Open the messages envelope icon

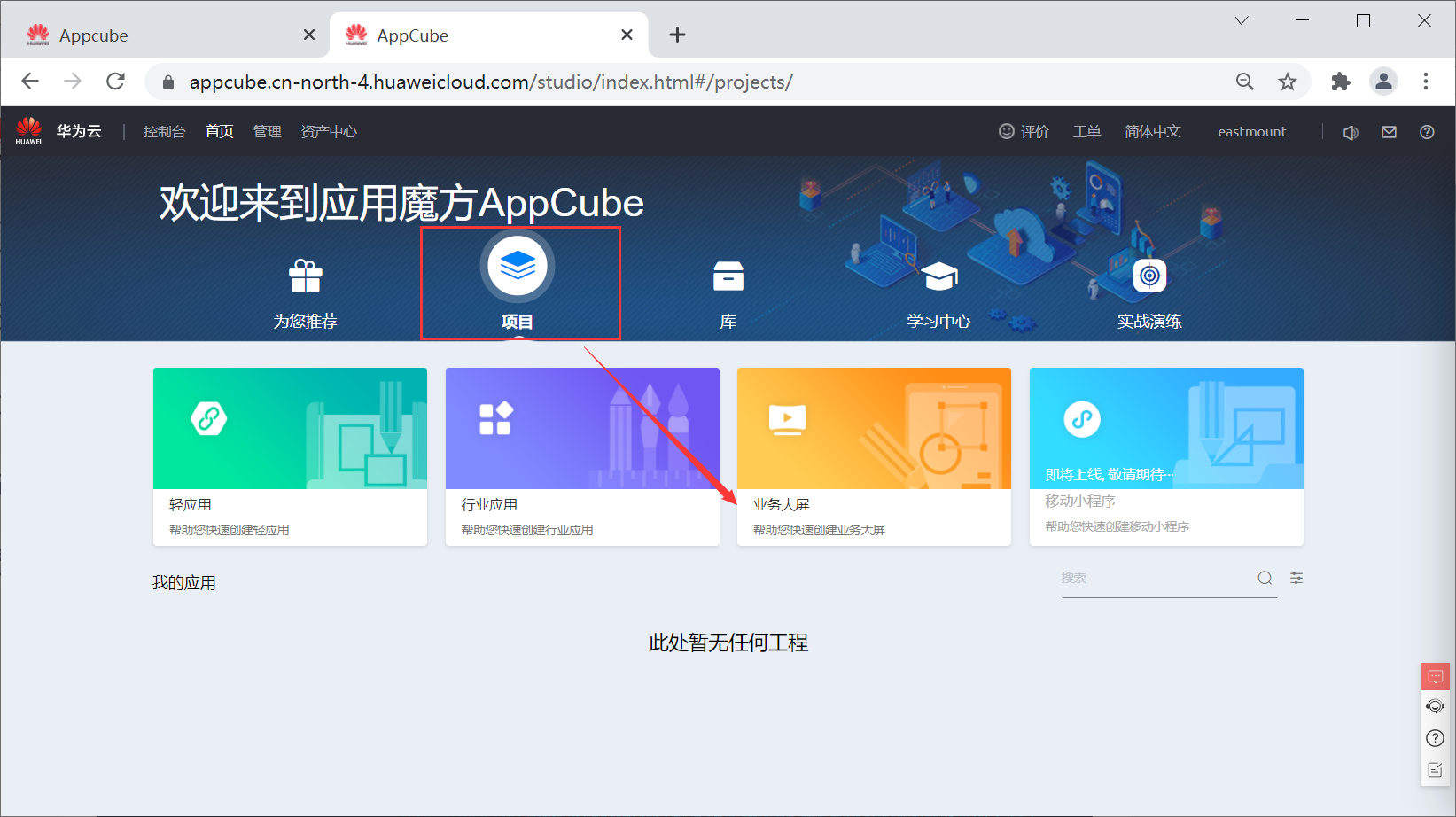coord(1389,132)
